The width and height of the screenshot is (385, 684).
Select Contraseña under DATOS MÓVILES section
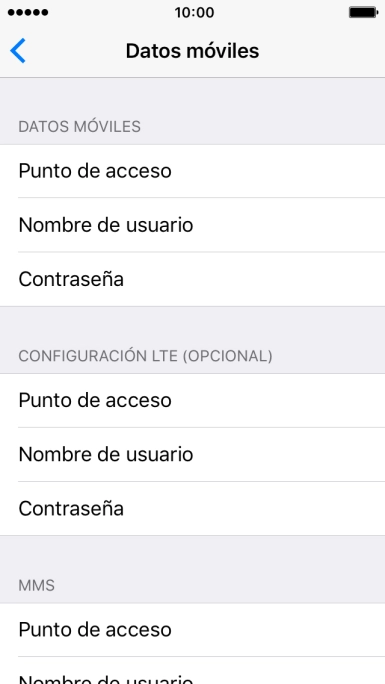tap(192, 279)
